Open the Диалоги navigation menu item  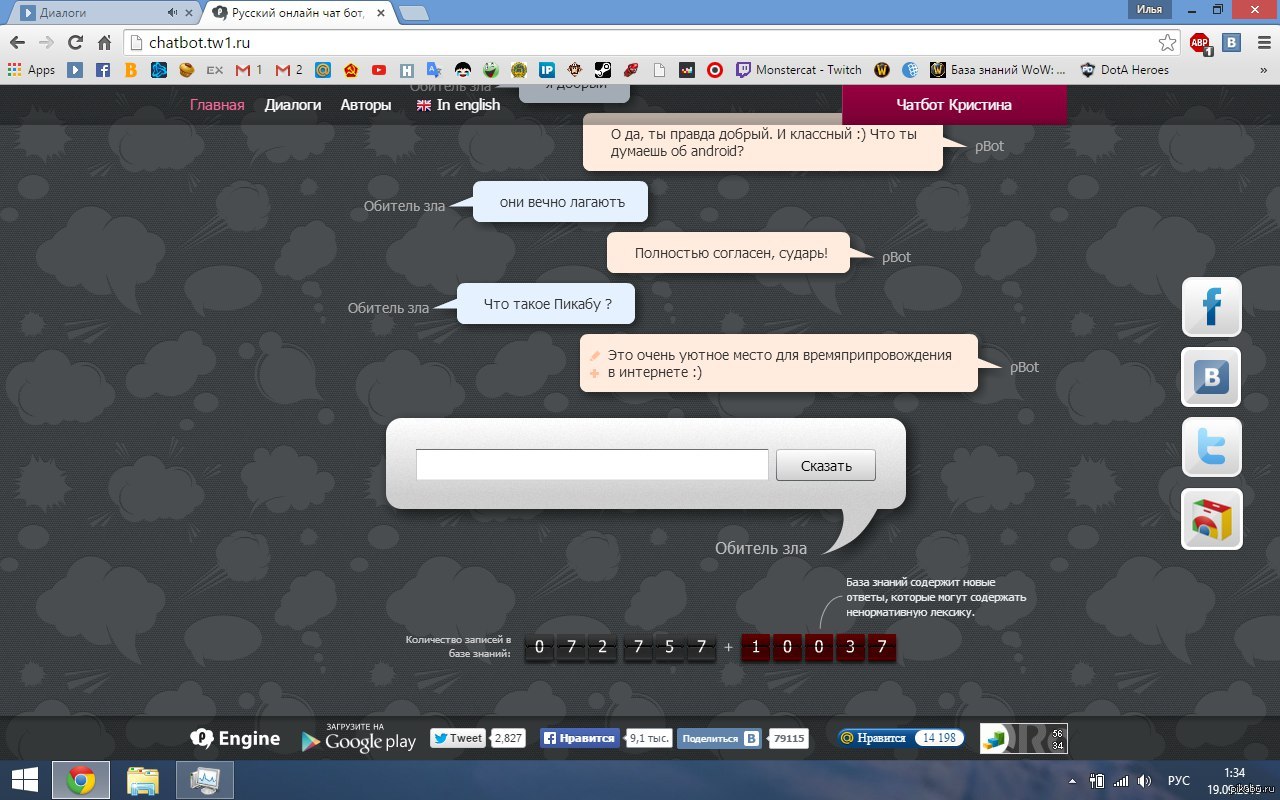click(x=292, y=105)
